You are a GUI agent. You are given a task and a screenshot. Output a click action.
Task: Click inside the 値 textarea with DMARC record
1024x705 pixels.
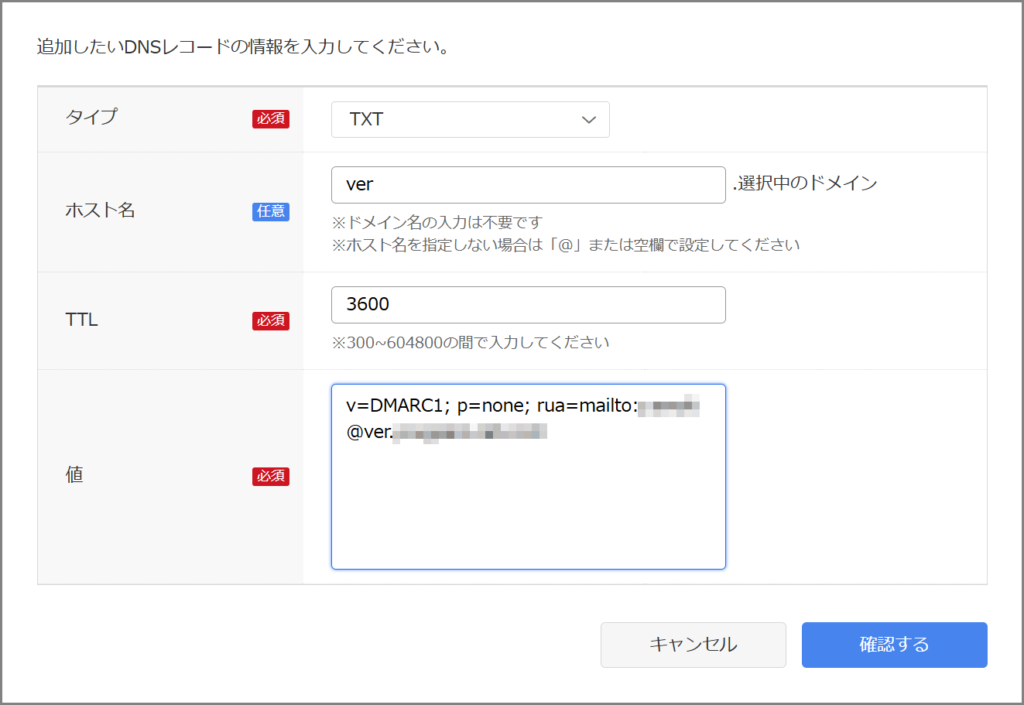tap(528, 500)
